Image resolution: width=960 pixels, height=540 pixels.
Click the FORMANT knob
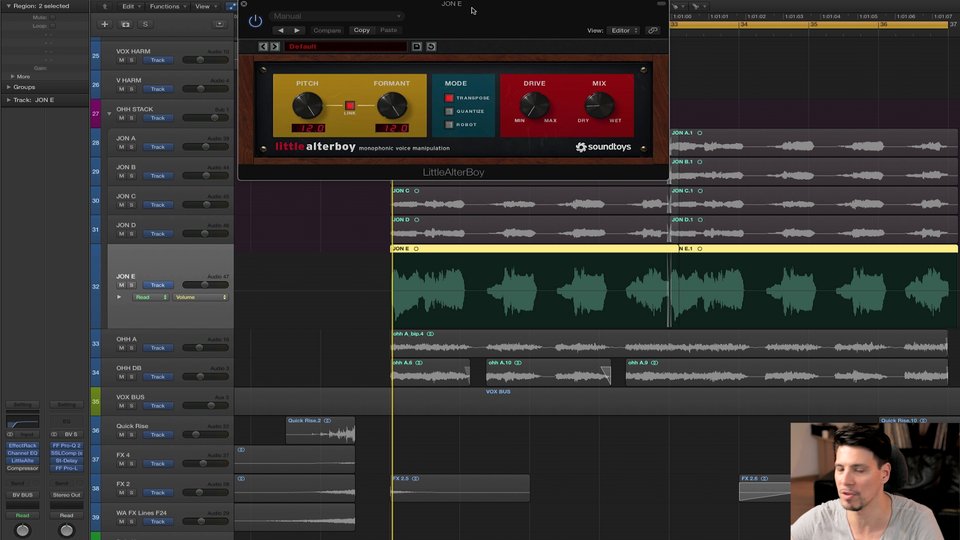point(392,105)
